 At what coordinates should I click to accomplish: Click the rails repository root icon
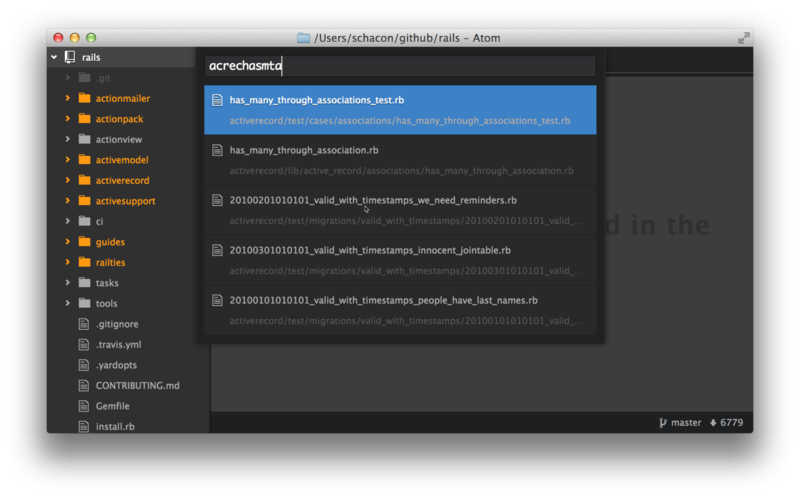coord(70,58)
